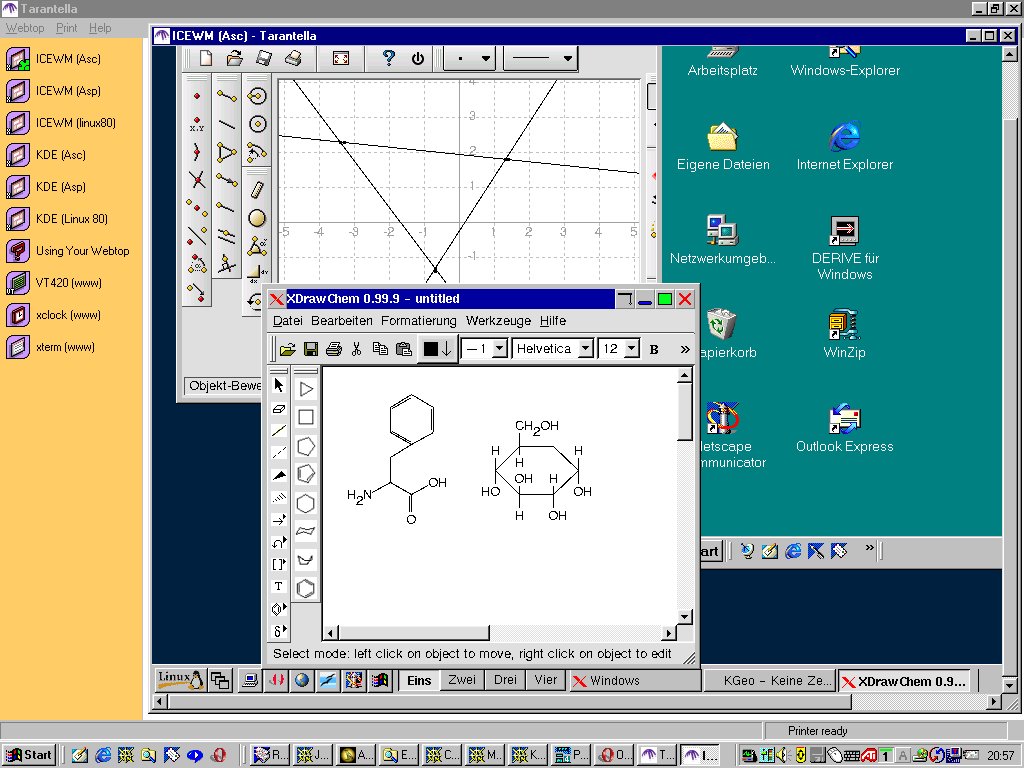The width and height of the screenshot is (1024, 768).
Task: Select the KGeo single point tool
Action: point(197,97)
